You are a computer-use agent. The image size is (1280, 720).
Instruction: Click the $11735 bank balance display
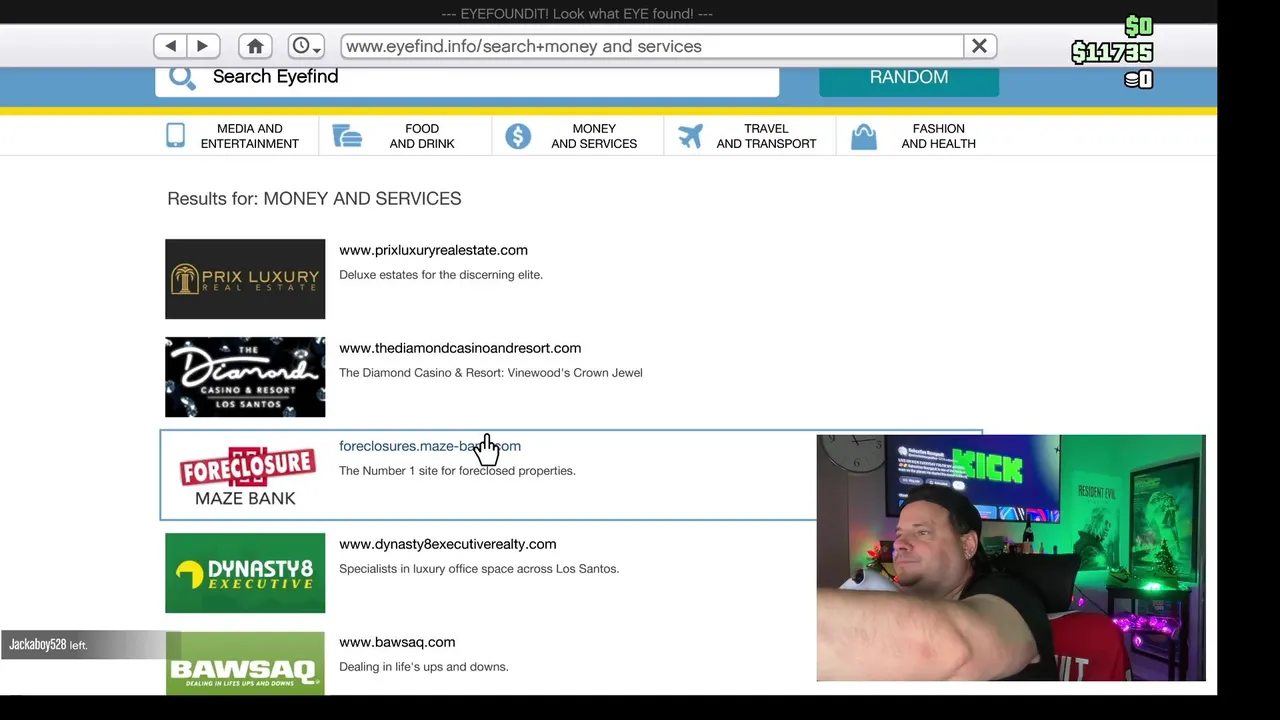[x=1112, y=52]
